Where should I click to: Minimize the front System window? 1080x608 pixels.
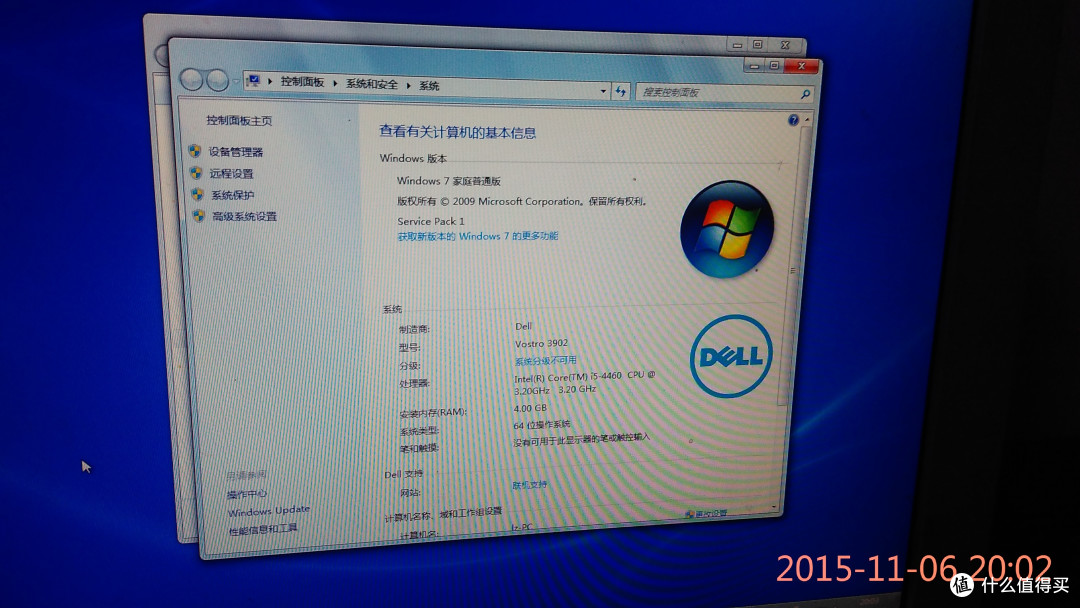[754, 65]
